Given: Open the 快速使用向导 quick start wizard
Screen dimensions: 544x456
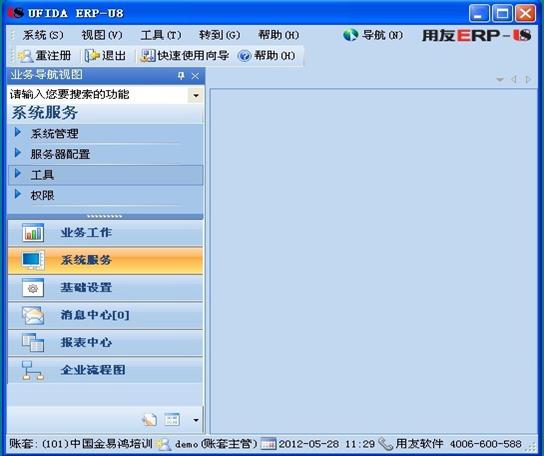Looking at the screenshot, I should tap(184, 56).
